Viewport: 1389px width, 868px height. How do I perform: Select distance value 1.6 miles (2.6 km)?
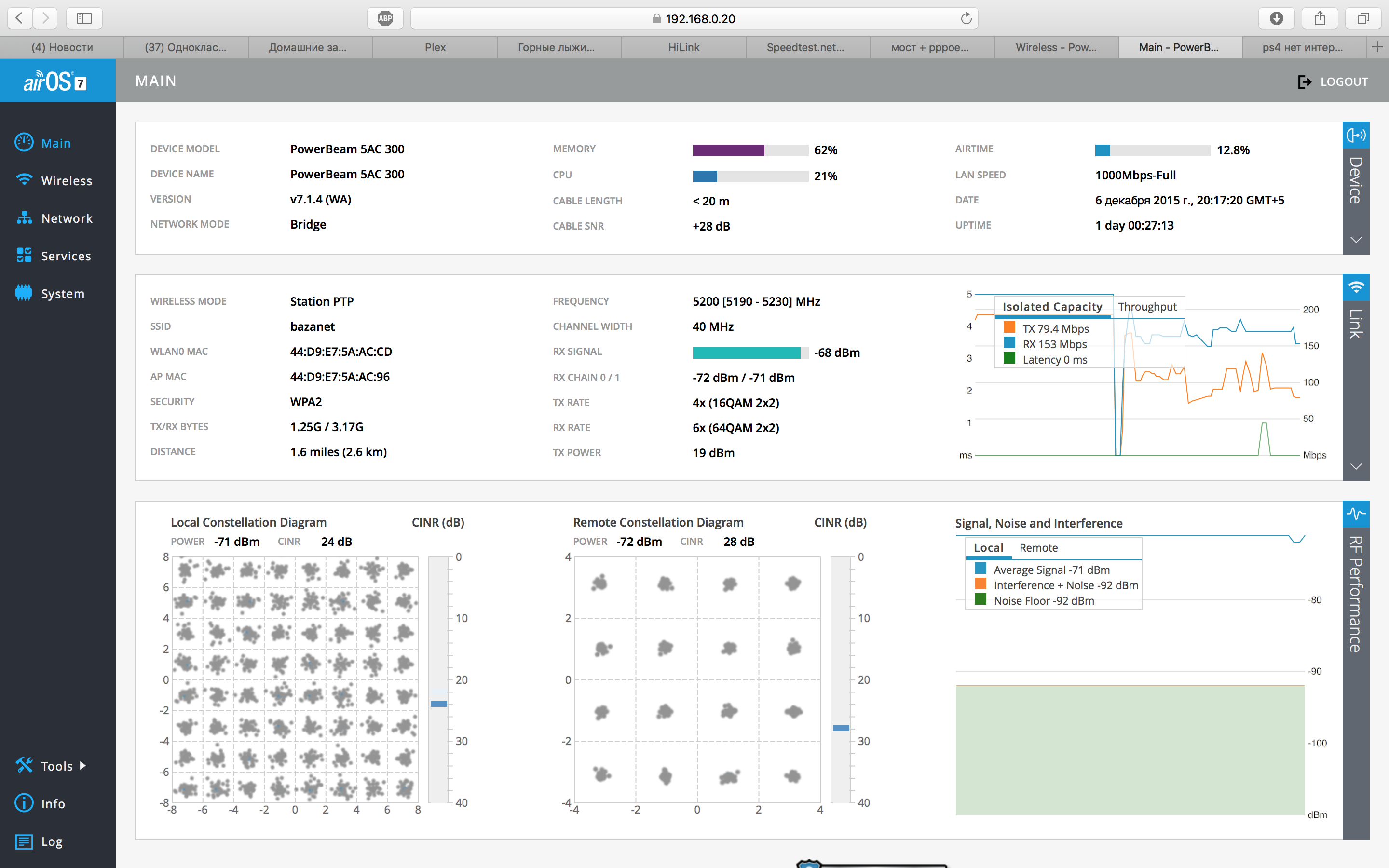[338, 452]
